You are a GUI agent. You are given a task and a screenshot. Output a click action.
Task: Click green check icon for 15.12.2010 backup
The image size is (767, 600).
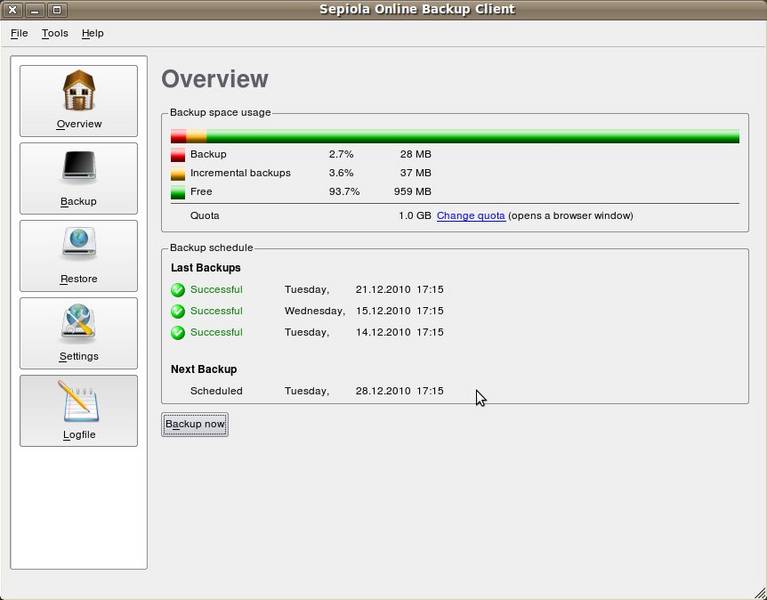click(178, 311)
